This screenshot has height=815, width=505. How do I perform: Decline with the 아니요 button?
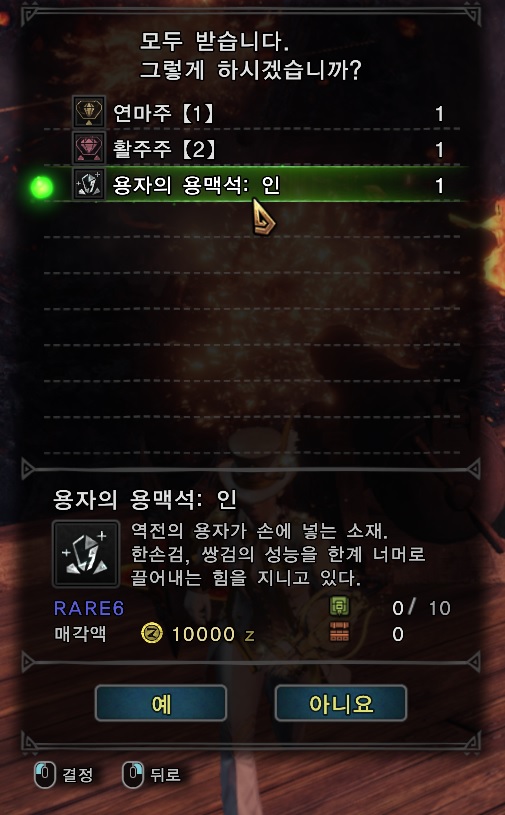click(x=341, y=703)
